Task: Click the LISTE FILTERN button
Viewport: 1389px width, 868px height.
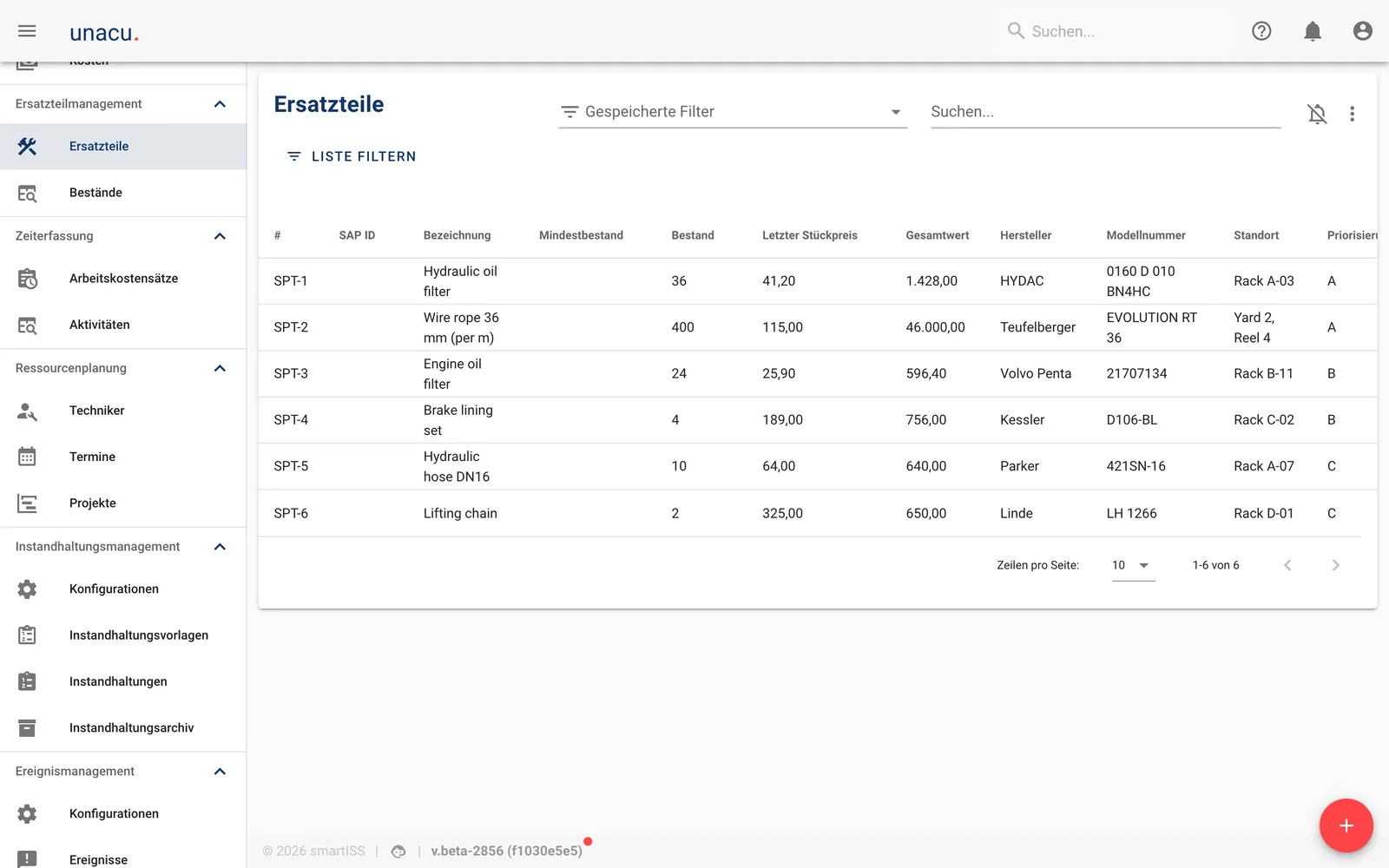Action: tap(352, 156)
